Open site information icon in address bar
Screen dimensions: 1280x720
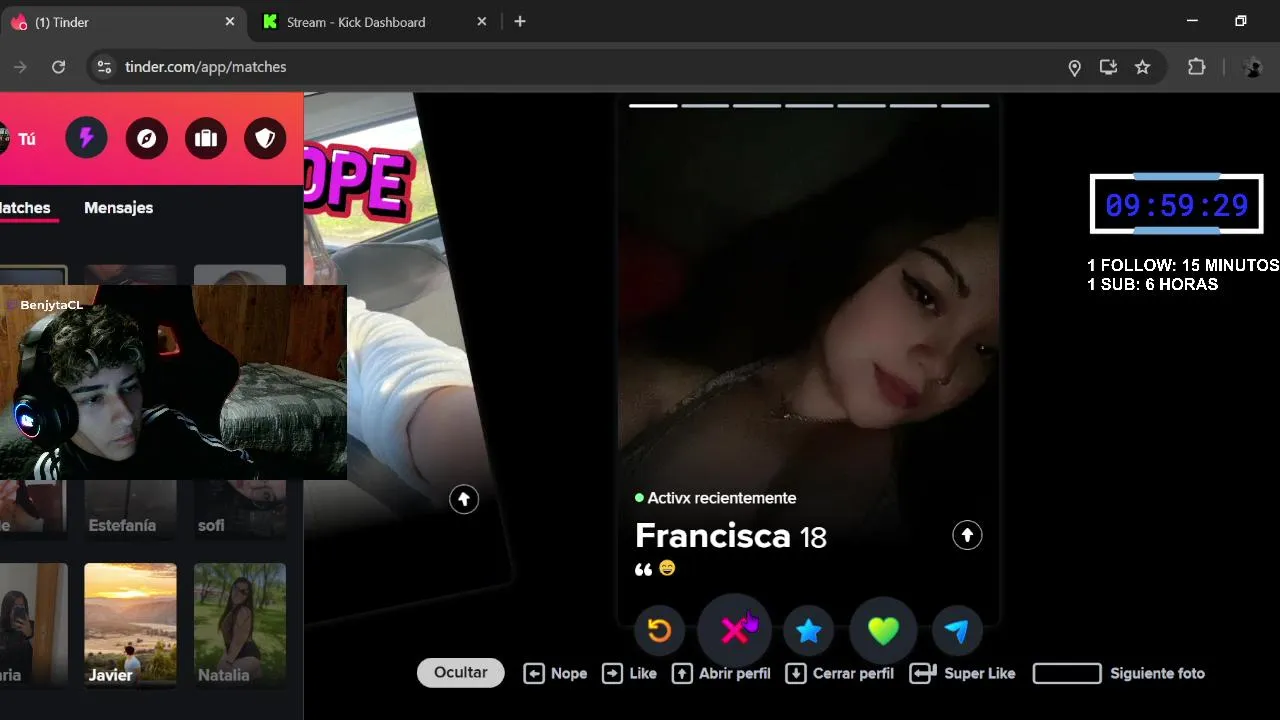[103, 67]
